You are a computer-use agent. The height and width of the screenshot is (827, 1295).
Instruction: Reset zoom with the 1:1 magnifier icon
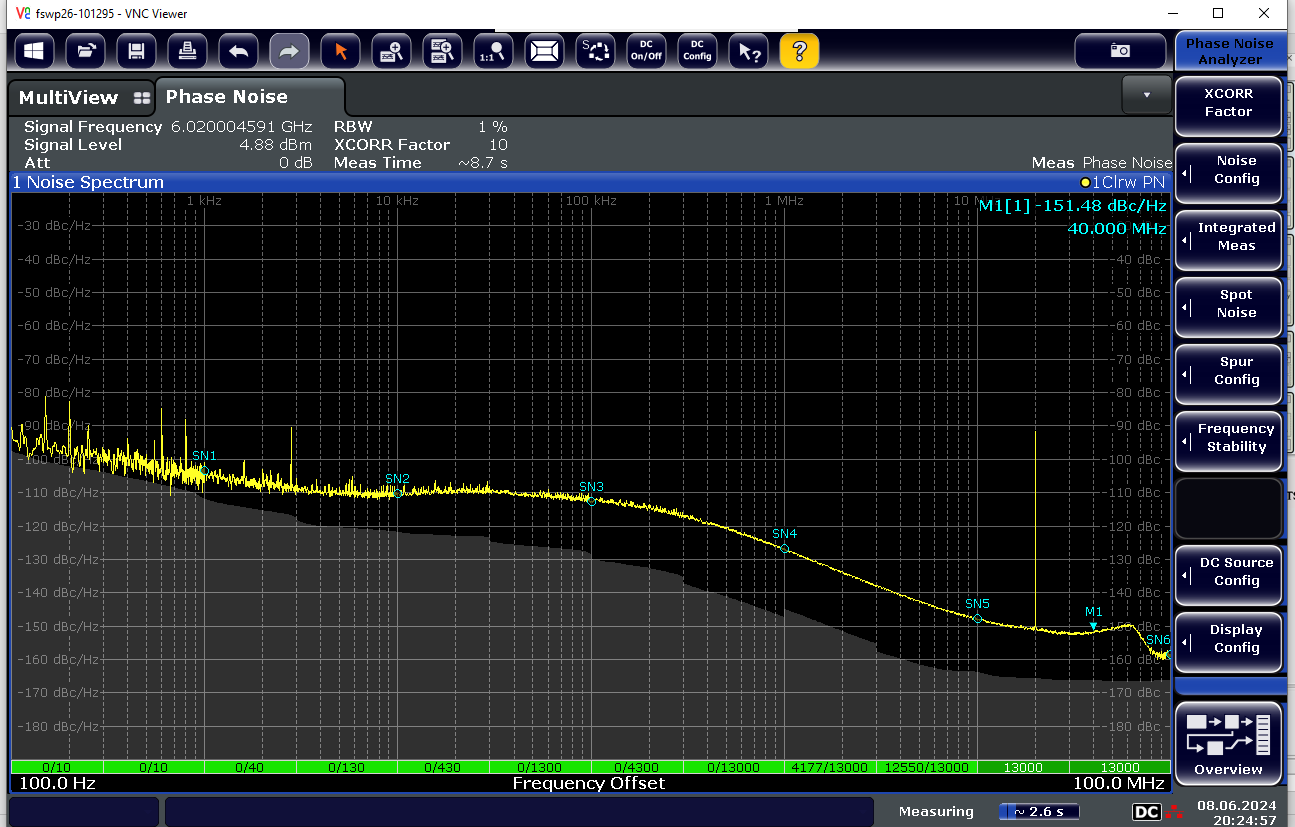click(x=493, y=51)
